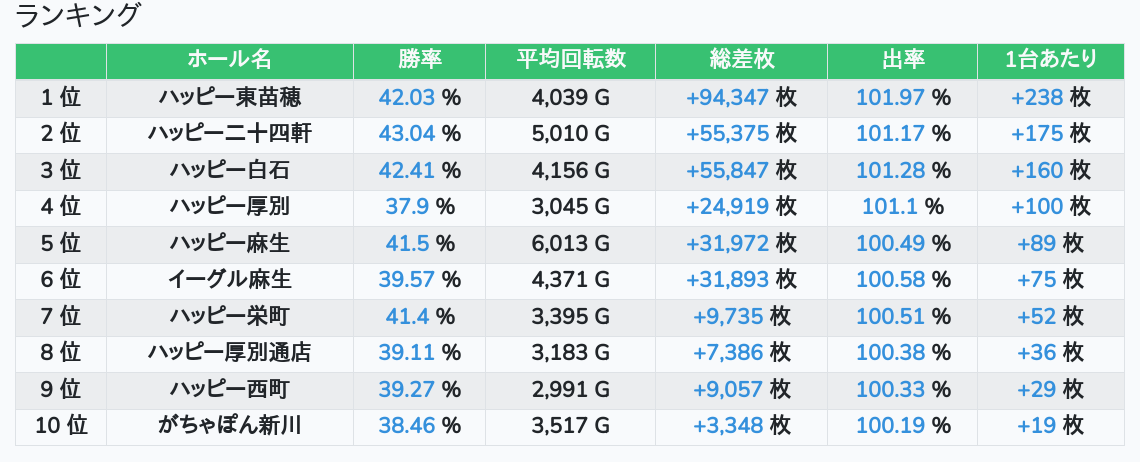Select the 1台あたり column header
This screenshot has height=462, width=1140.
tap(1051, 60)
